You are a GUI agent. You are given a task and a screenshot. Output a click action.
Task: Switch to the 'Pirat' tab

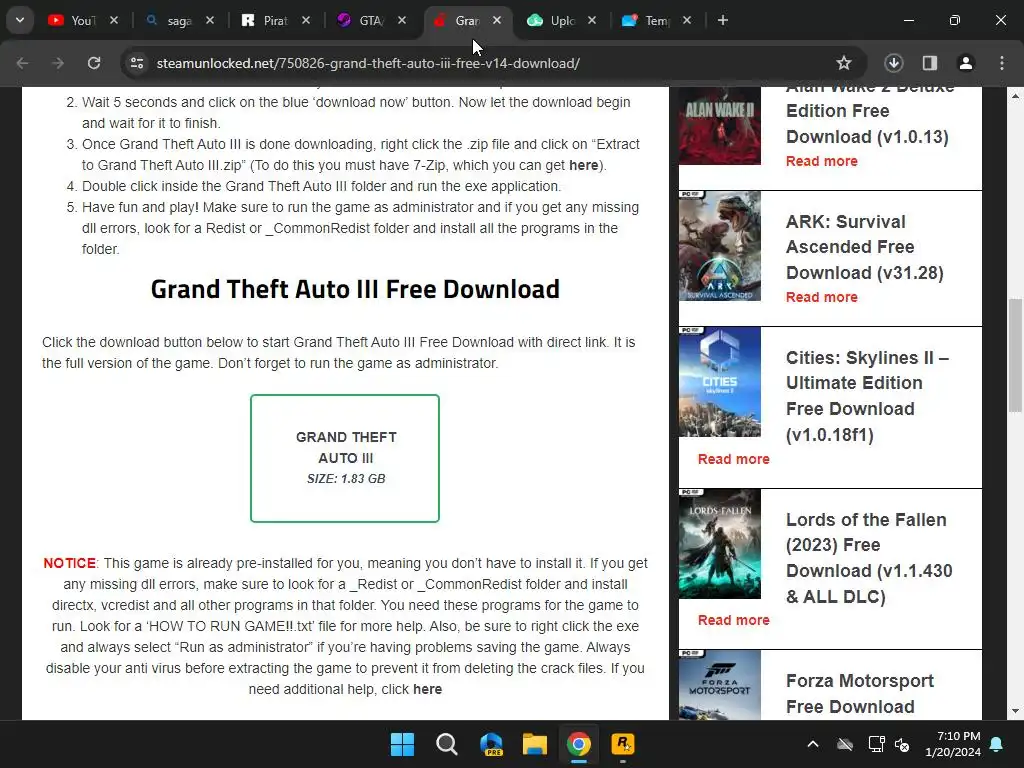pos(264,20)
